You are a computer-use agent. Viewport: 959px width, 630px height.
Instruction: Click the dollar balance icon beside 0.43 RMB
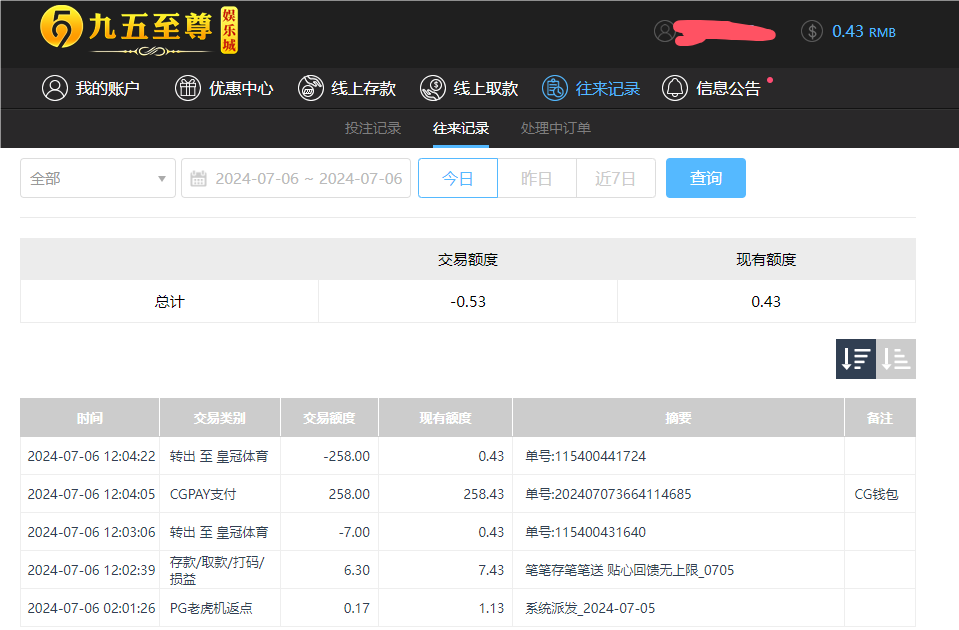click(810, 31)
